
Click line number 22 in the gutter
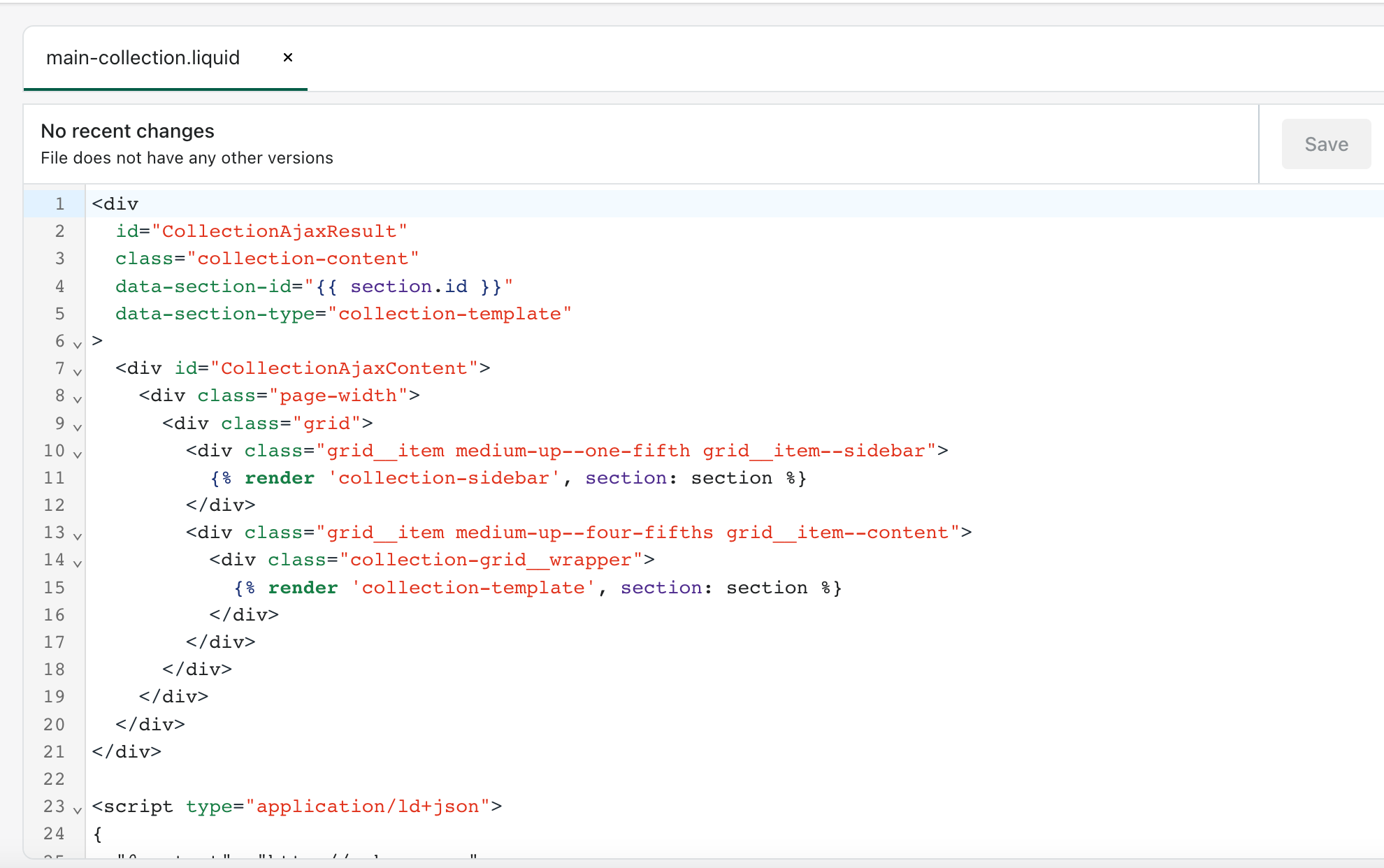click(54, 779)
